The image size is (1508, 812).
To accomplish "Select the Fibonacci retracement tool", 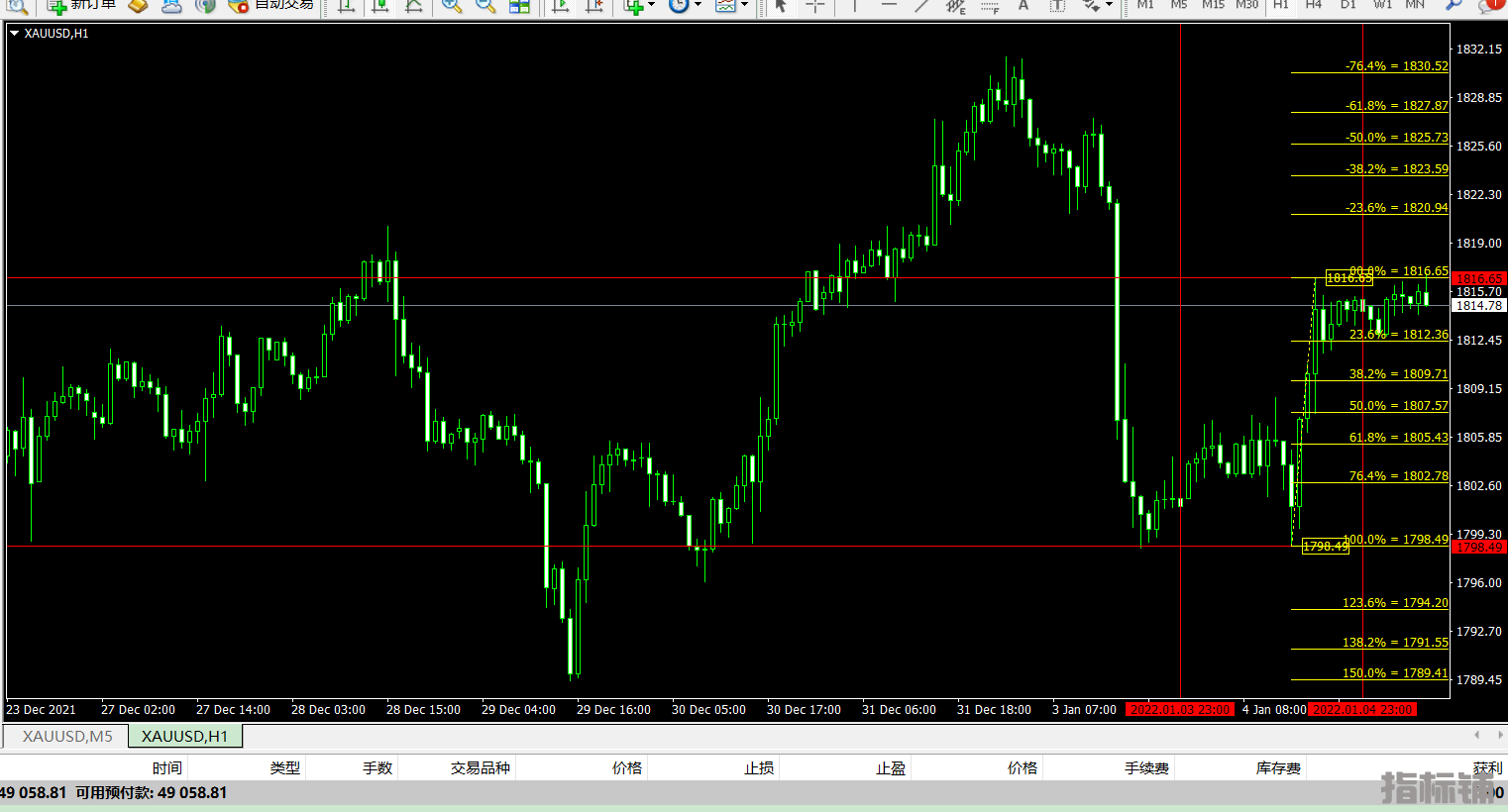I will [x=988, y=5].
